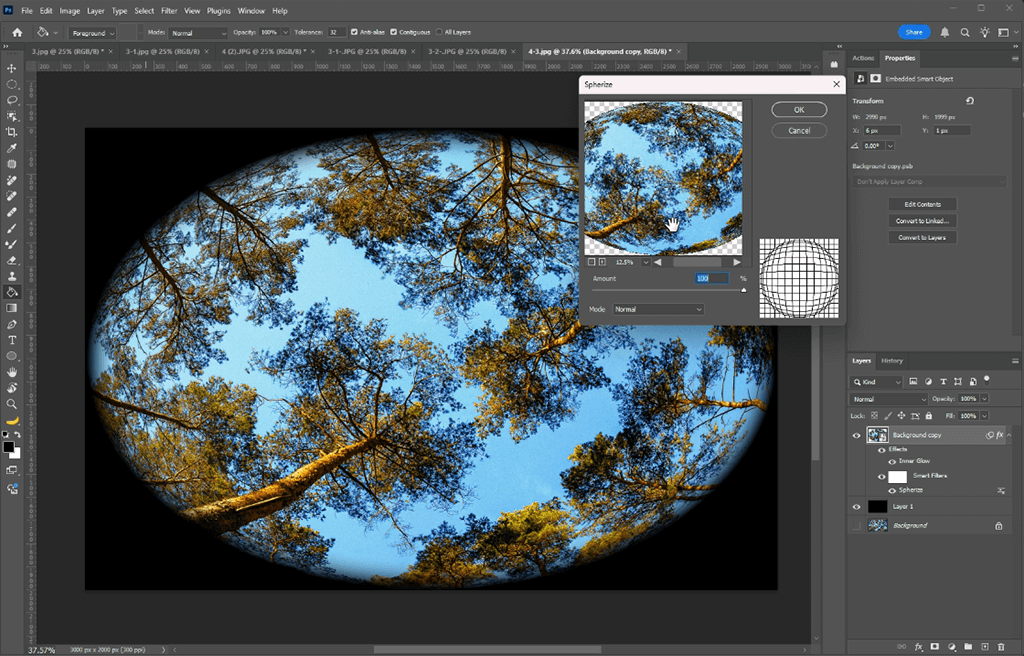This screenshot has width=1024, height=656.
Task: Click the reset transform icon in Properties
Action: point(969,101)
